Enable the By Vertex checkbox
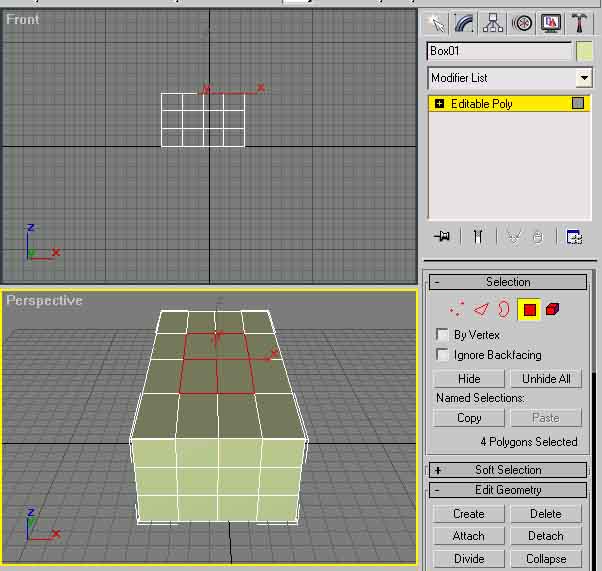Image resolution: width=602 pixels, height=571 pixels. click(x=442, y=335)
